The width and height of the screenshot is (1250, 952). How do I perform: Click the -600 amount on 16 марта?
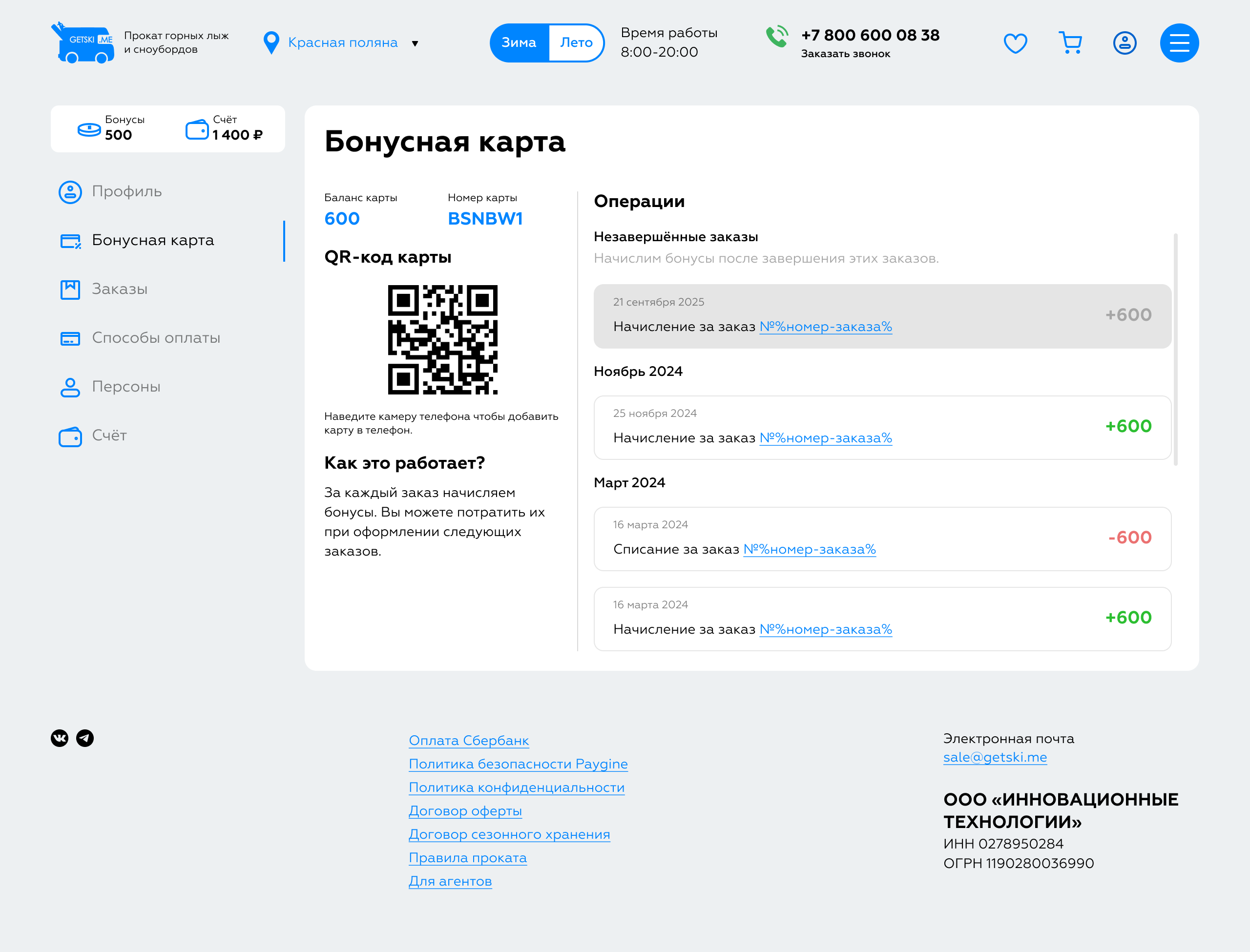tap(1130, 538)
